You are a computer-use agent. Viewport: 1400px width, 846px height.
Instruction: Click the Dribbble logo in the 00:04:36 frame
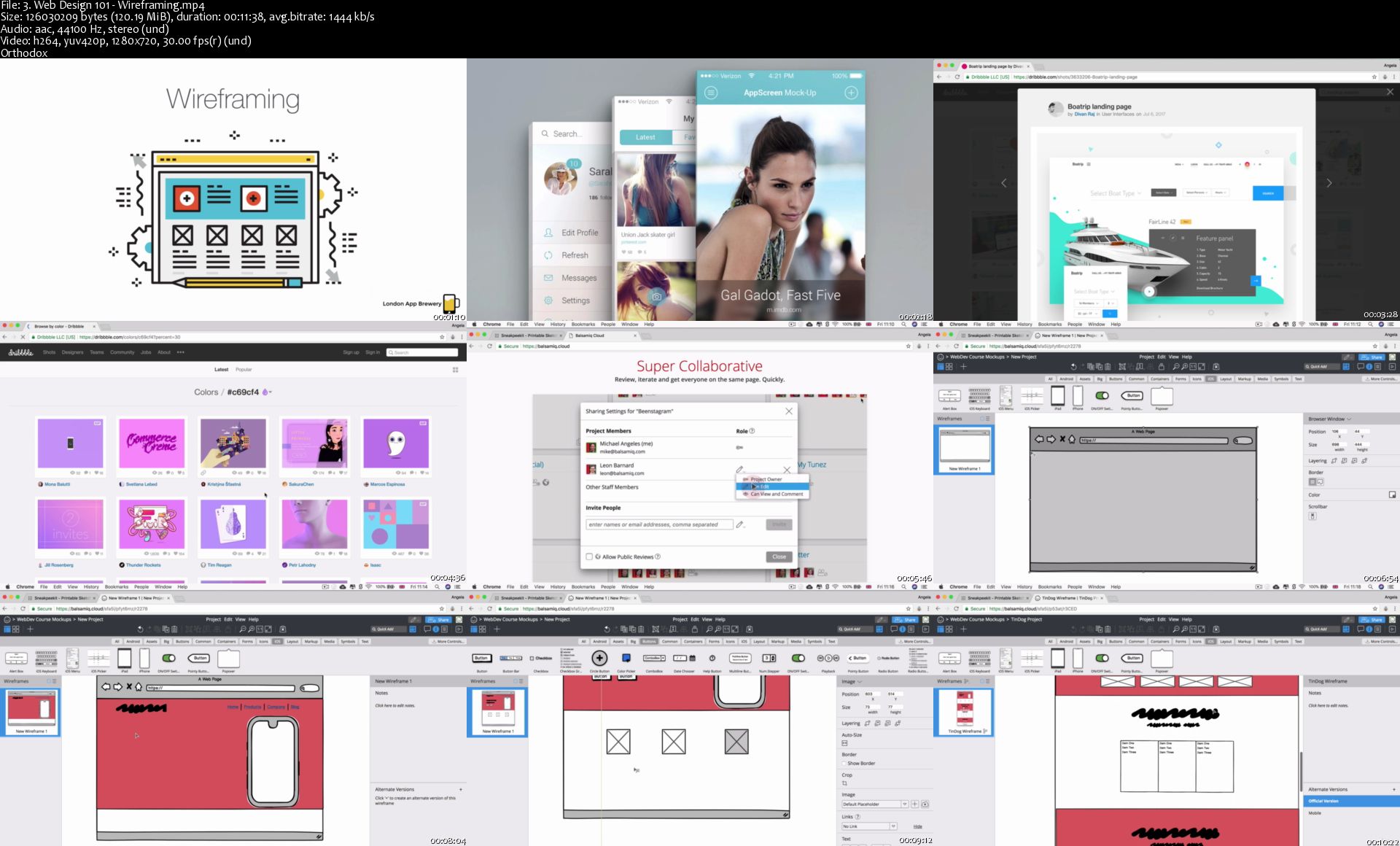pos(21,352)
